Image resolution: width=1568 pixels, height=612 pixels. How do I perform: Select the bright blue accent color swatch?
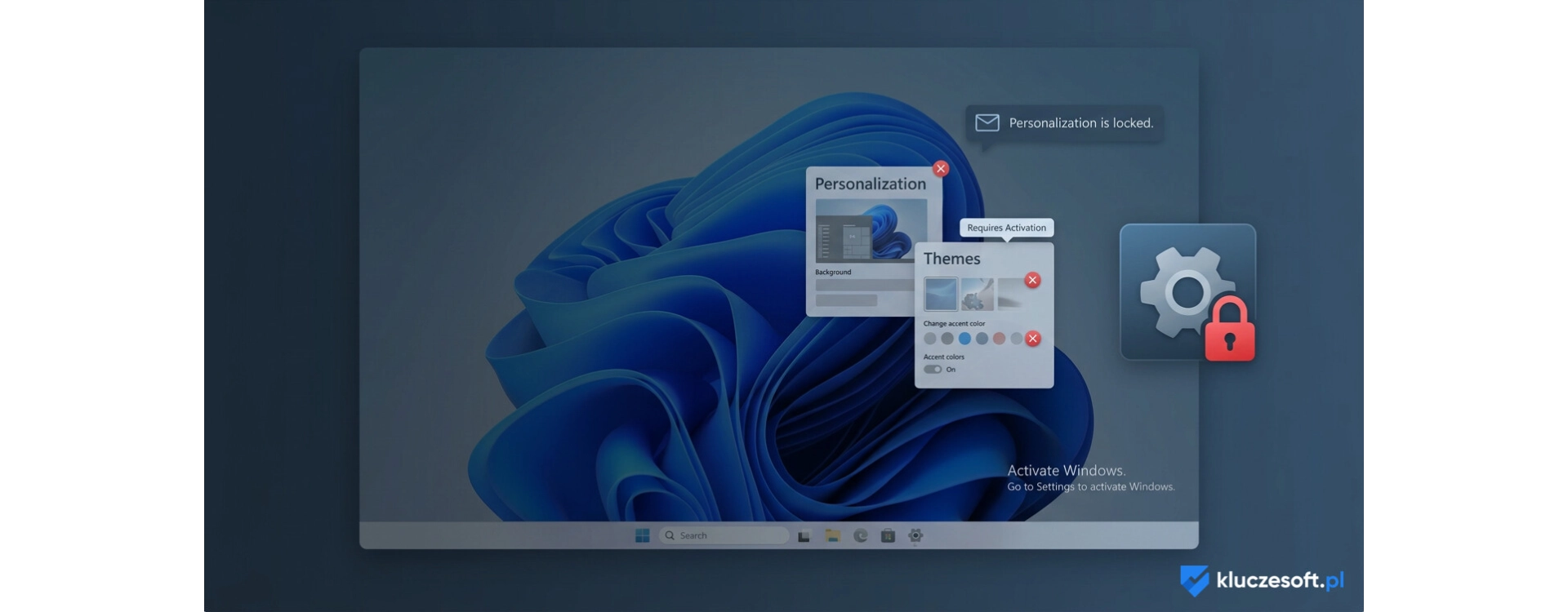(x=964, y=339)
